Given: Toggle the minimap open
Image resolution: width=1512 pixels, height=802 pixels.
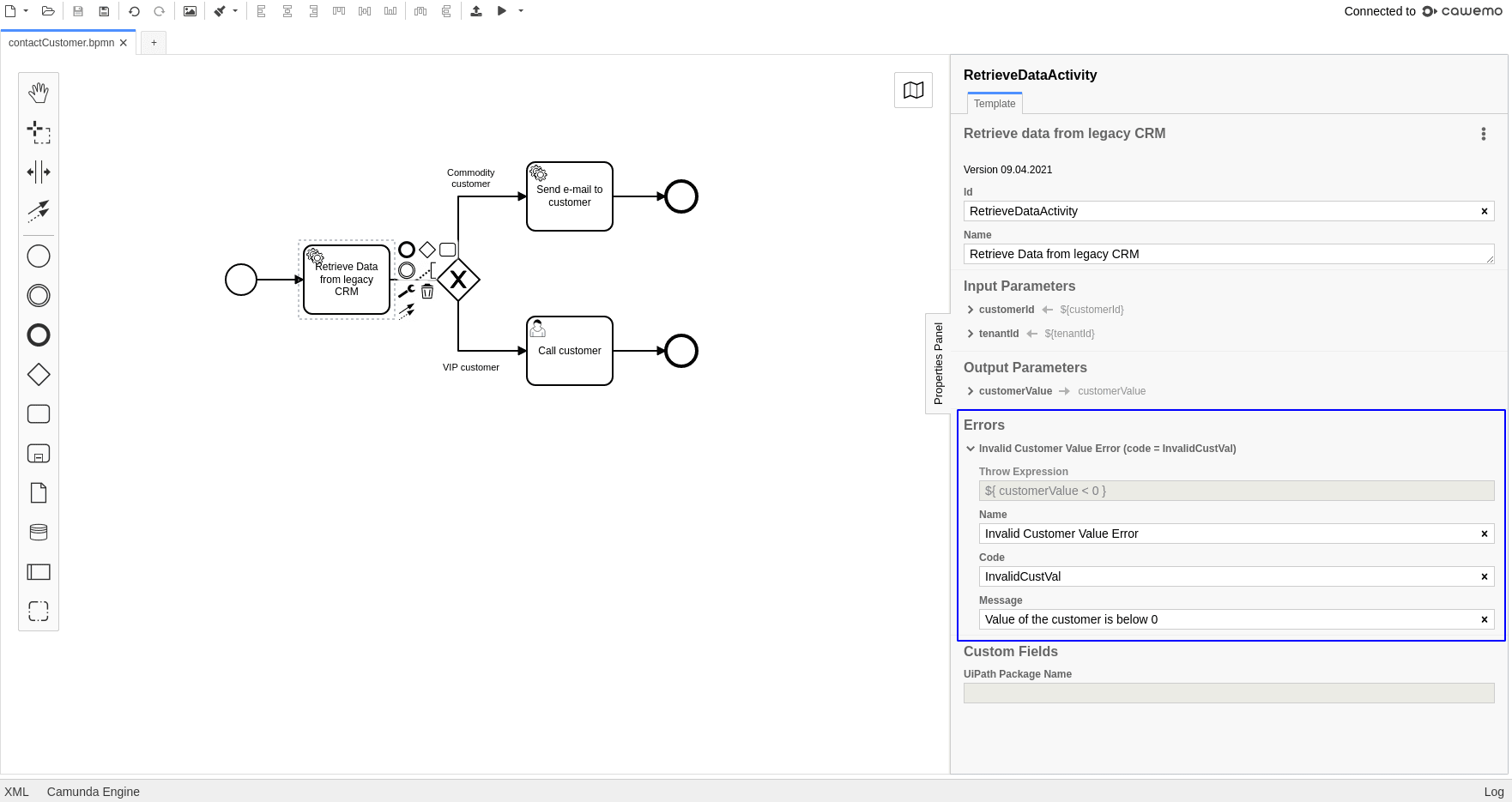Looking at the screenshot, I should (x=913, y=90).
